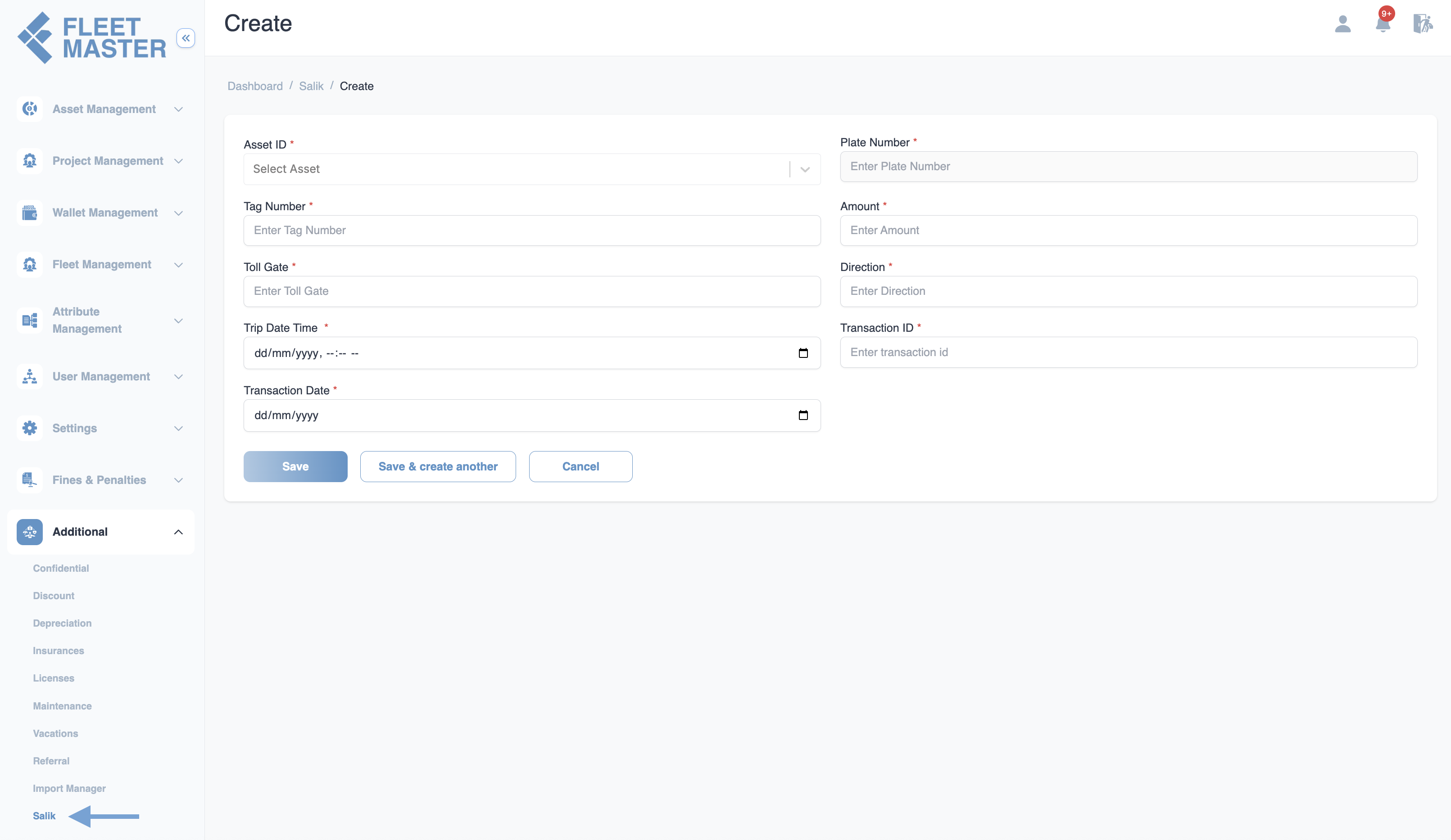Open Confidential submenu item
1451x840 pixels.
pos(61,568)
